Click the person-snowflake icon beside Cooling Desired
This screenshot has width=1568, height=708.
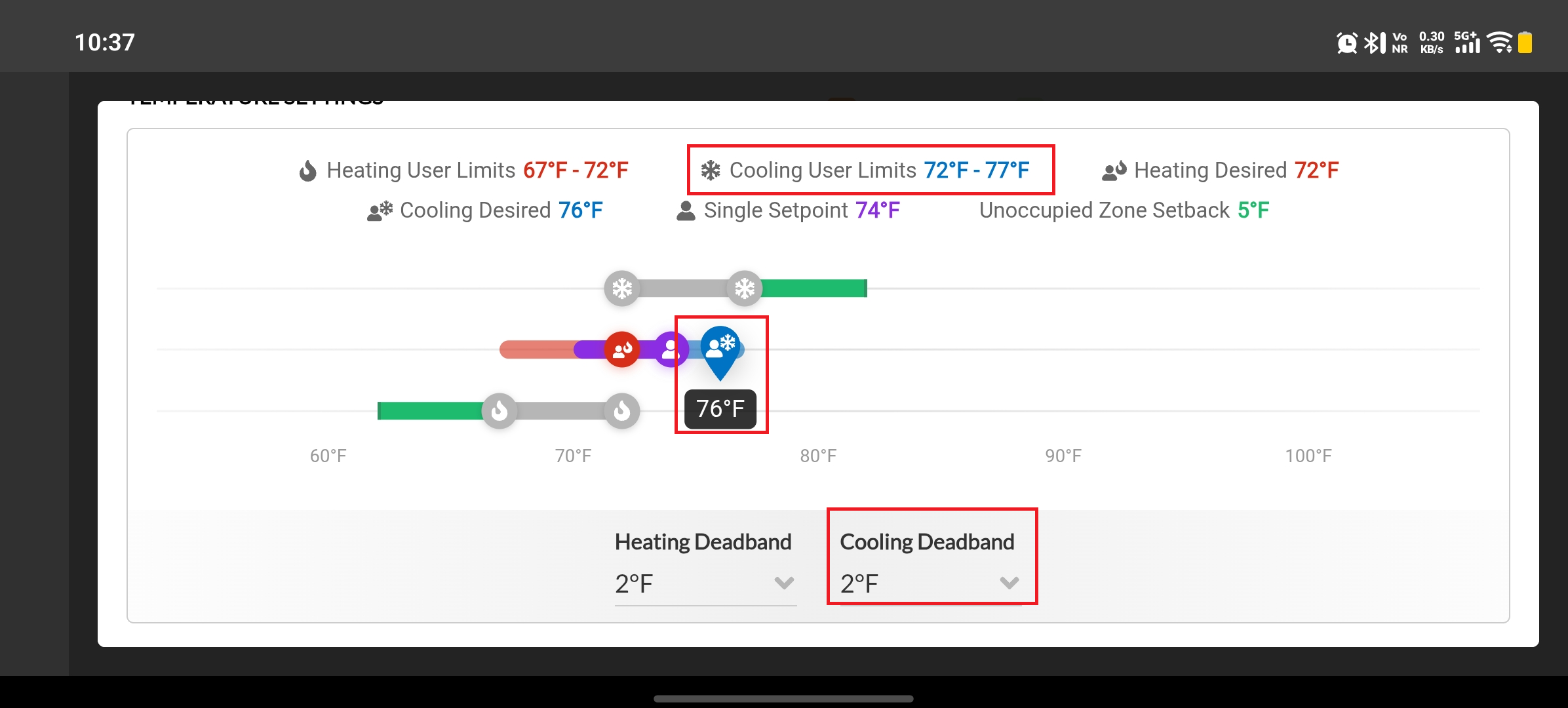tap(380, 210)
